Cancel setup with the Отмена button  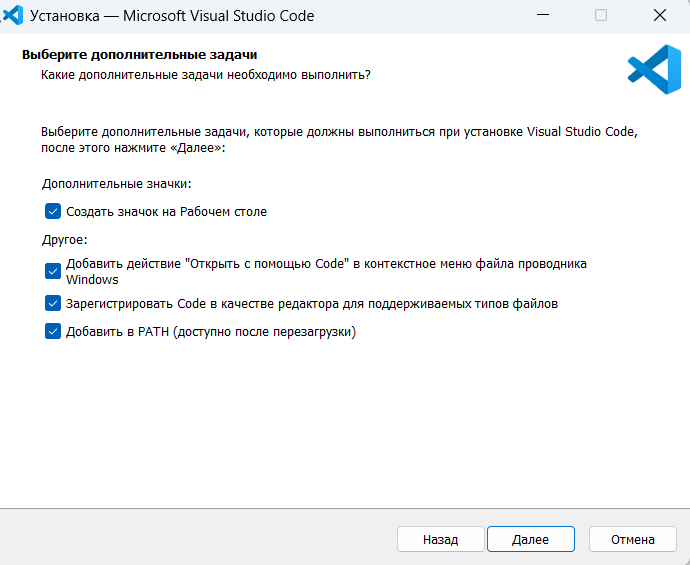pyautogui.click(x=632, y=539)
